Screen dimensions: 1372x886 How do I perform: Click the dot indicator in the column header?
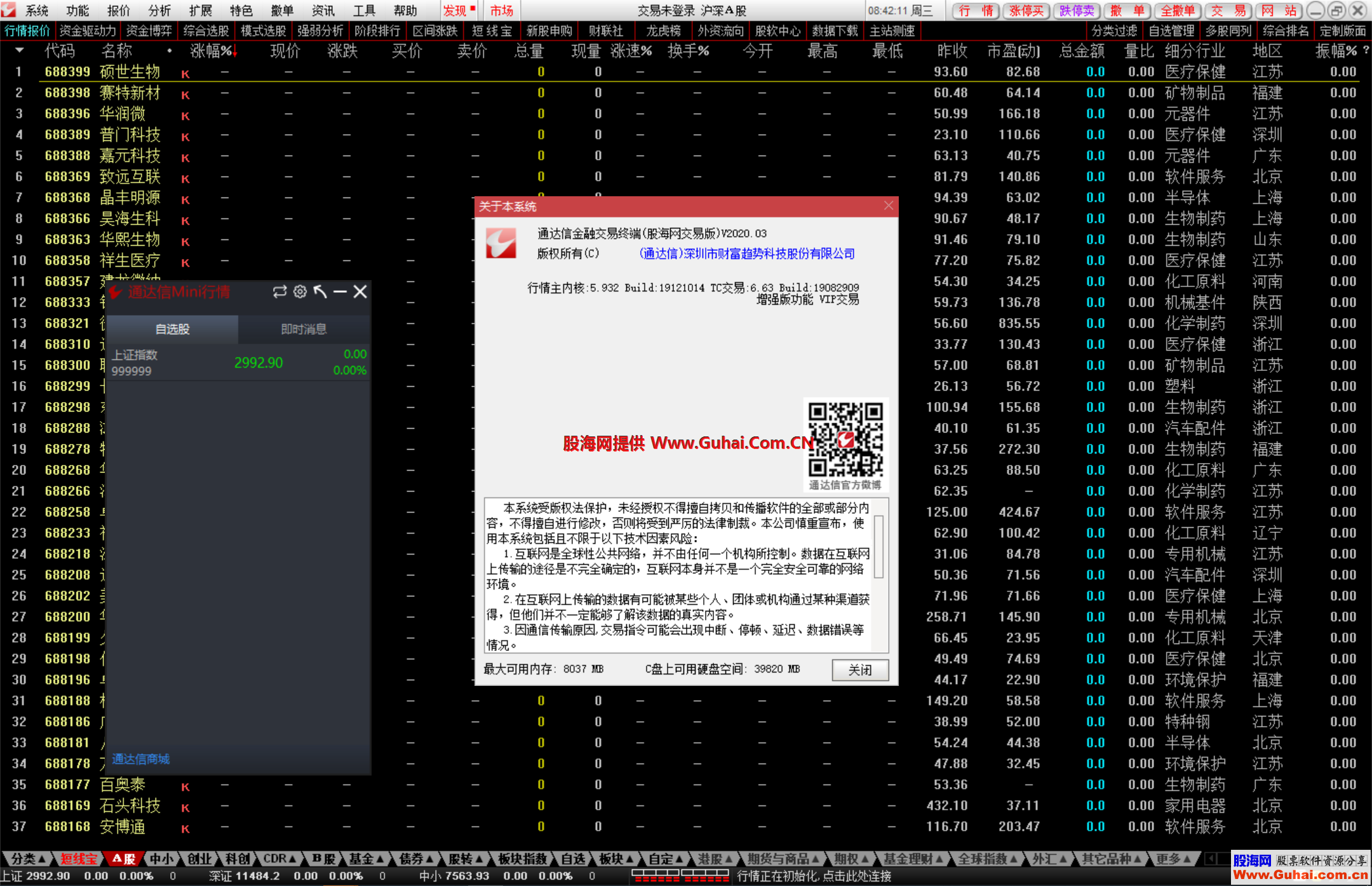(170, 50)
